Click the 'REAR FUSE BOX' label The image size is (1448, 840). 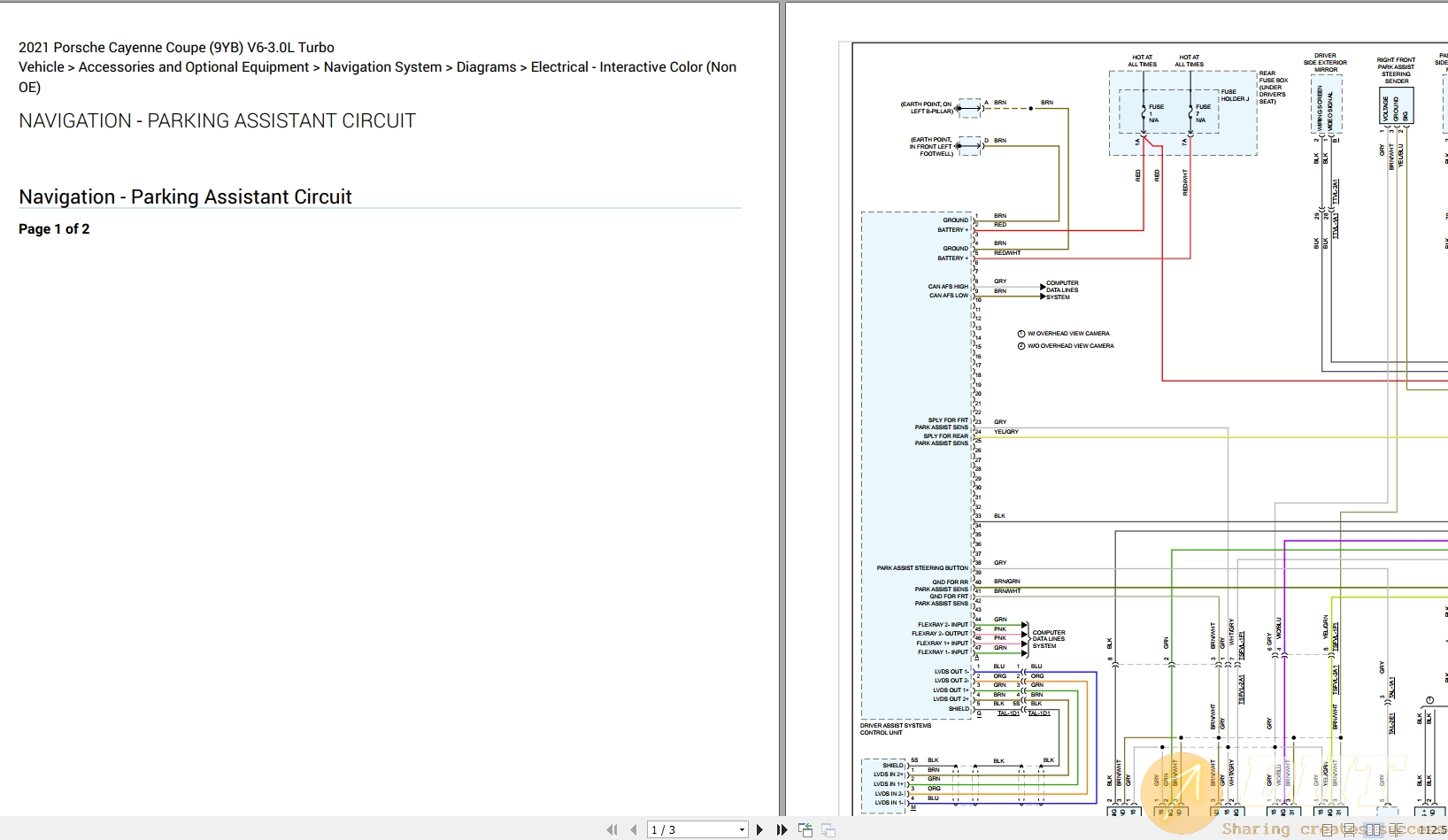[x=1274, y=87]
